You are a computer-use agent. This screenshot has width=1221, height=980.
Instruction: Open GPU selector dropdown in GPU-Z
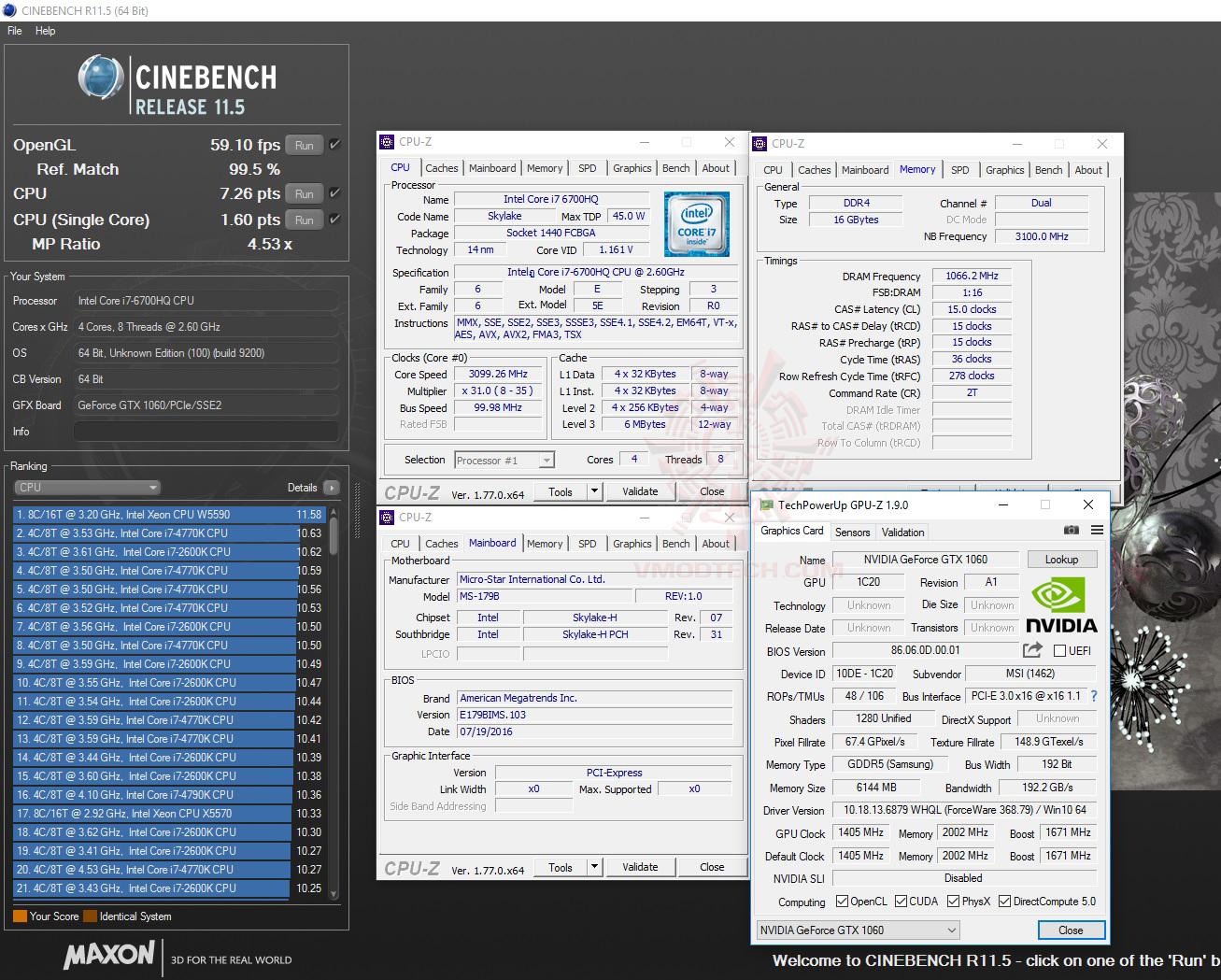(858, 930)
